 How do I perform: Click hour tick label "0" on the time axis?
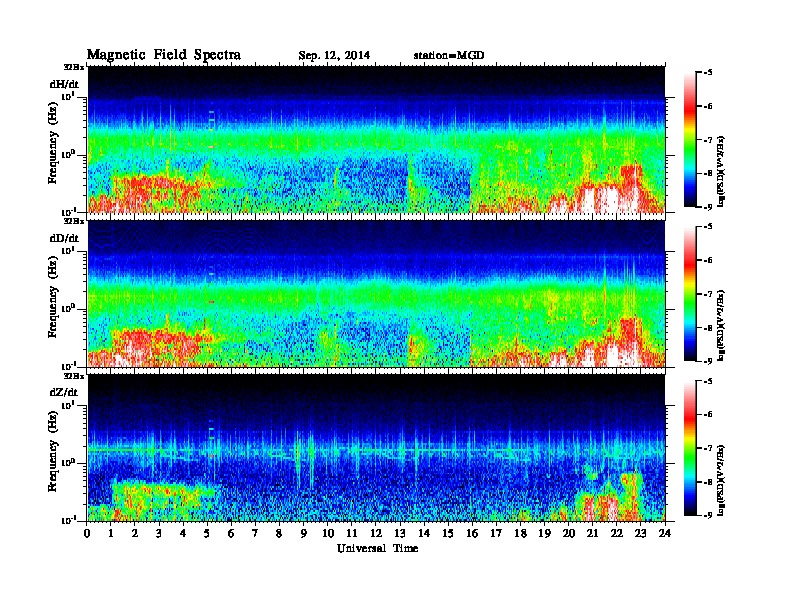pyautogui.click(x=87, y=533)
